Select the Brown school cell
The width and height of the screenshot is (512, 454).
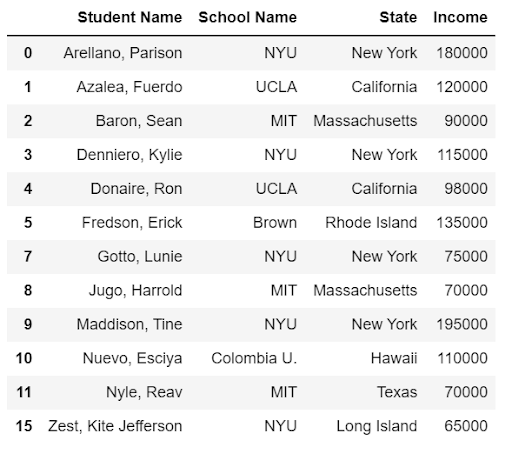pyautogui.click(x=275, y=223)
